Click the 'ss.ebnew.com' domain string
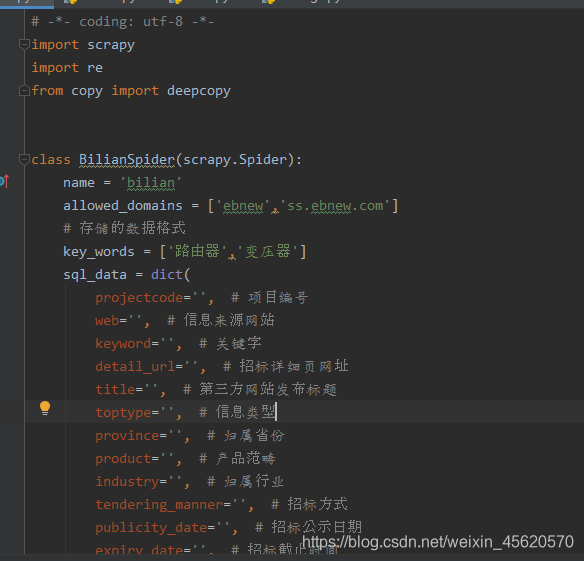 click(x=335, y=206)
